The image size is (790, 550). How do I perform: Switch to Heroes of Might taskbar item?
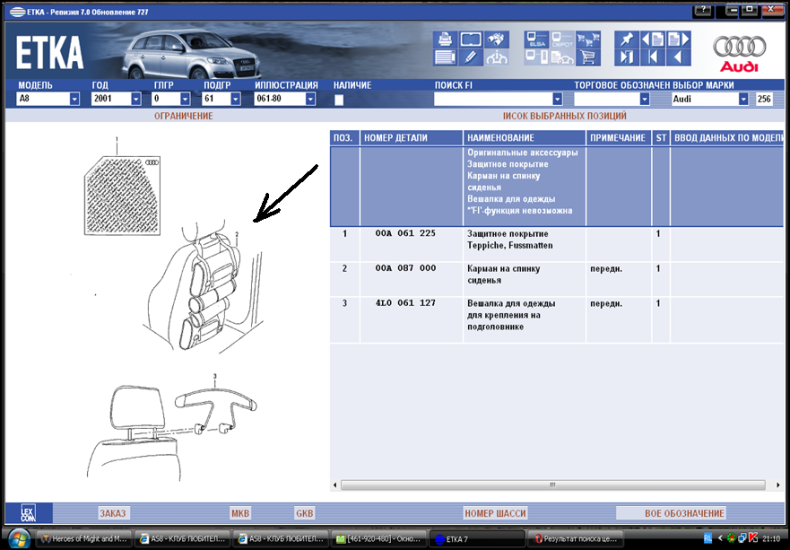[x=83, y=539]
